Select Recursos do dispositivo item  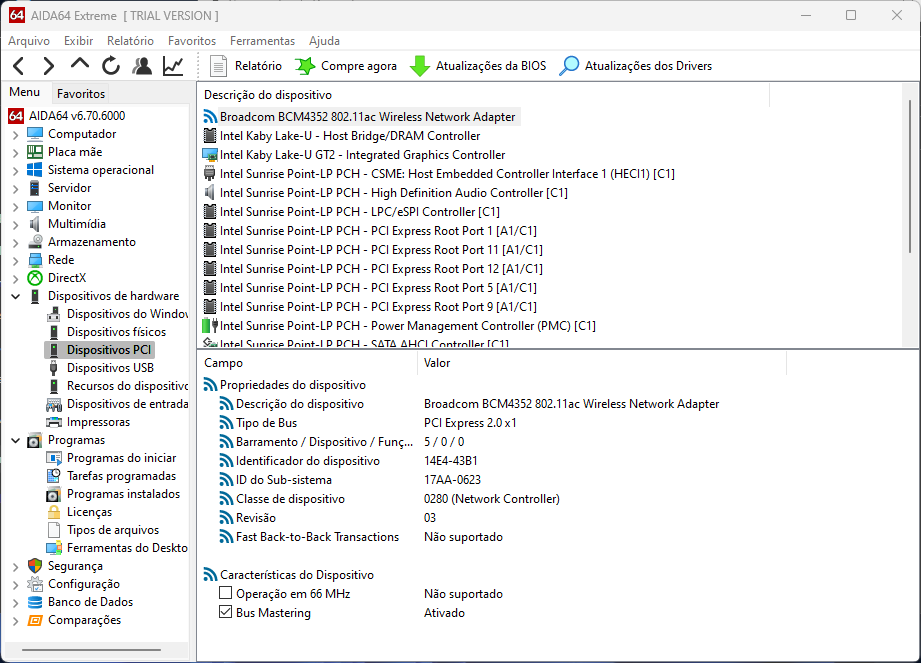coord(117,386)
